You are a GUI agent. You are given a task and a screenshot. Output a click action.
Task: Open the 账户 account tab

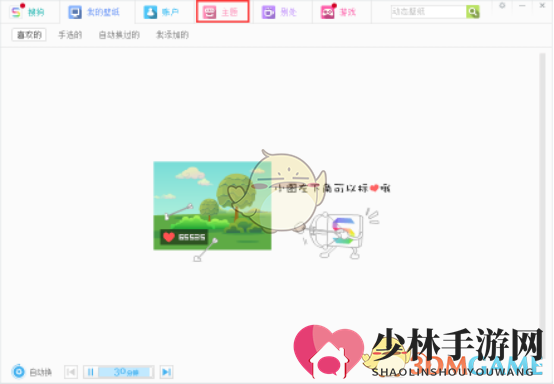pos(161,12)
